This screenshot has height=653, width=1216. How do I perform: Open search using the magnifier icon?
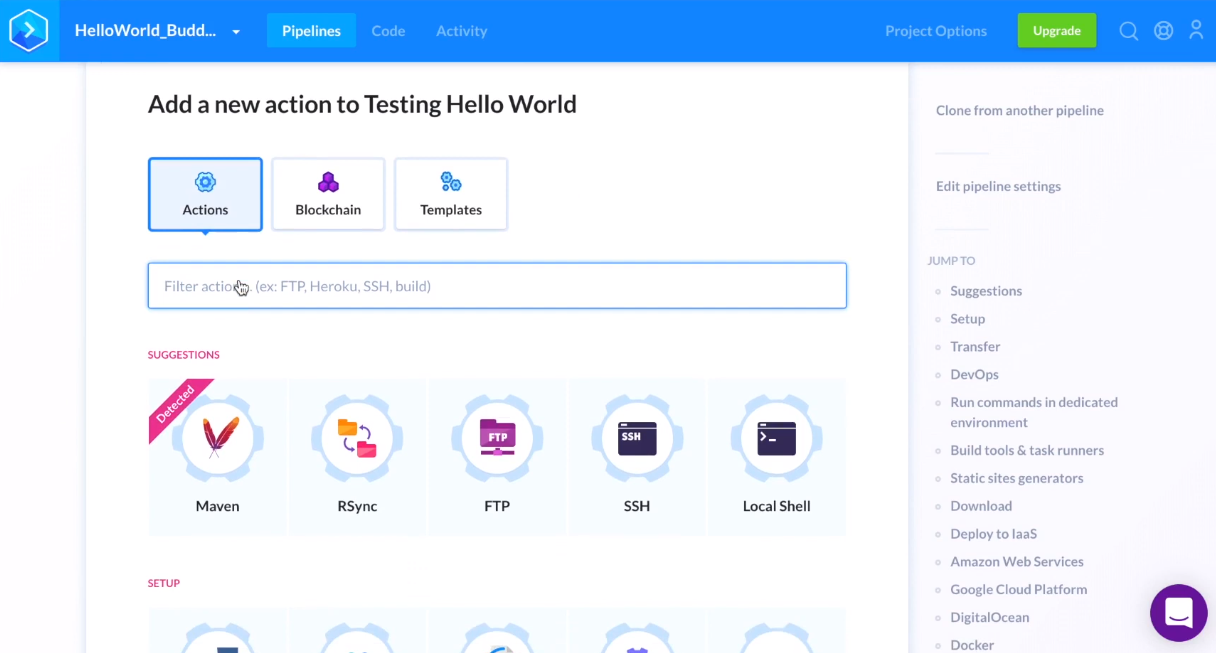(1128, 30)
